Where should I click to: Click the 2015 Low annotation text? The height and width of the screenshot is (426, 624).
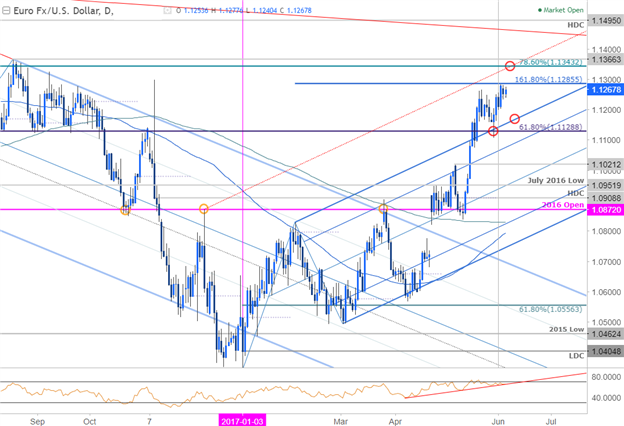coord(567,329)
